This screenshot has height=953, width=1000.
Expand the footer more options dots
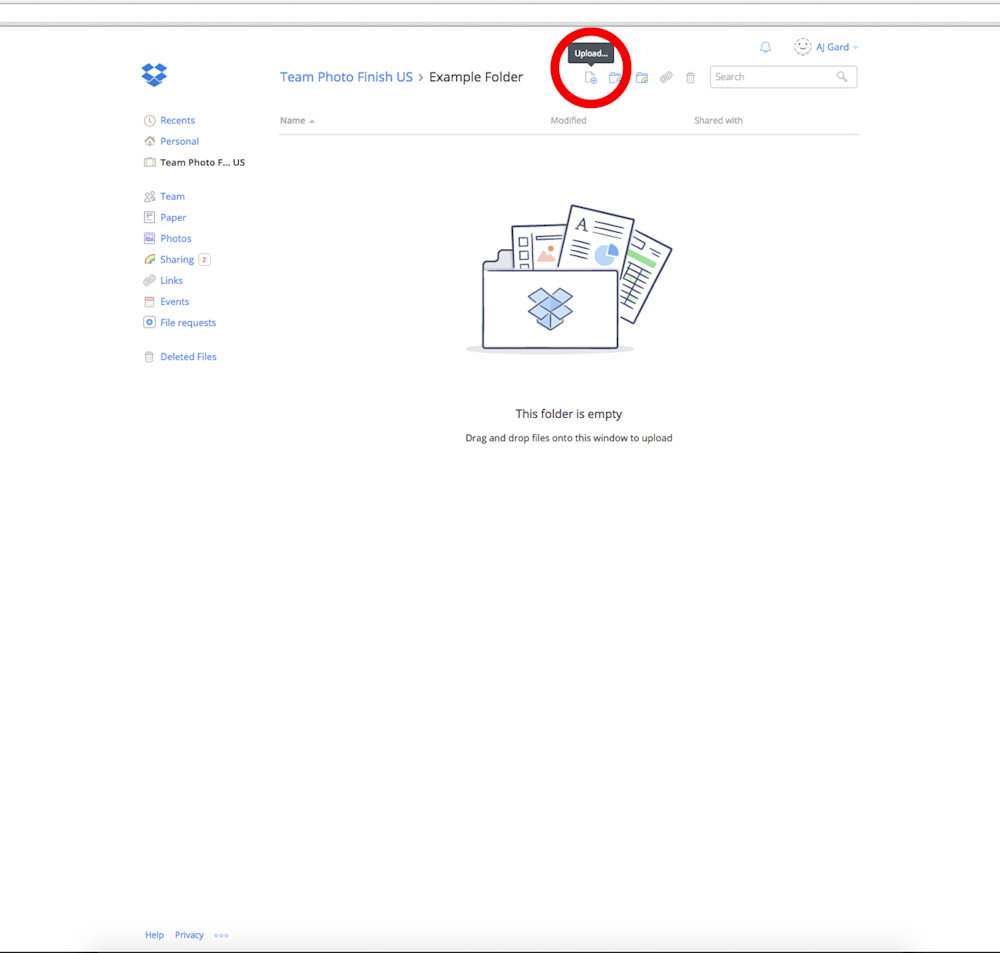tap(221, 936)
